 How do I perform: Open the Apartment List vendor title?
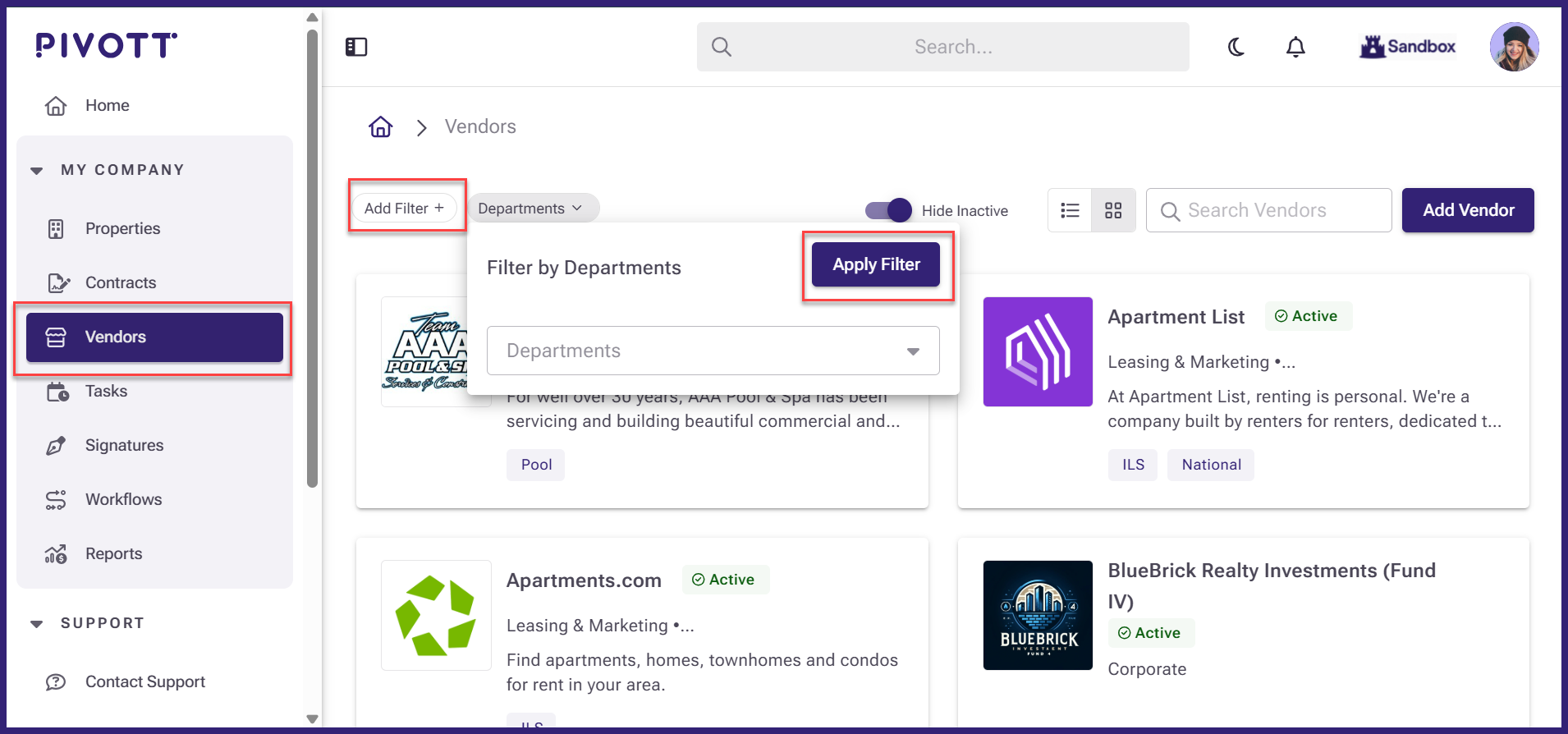pyautogui.click(x=1176, y=317)
